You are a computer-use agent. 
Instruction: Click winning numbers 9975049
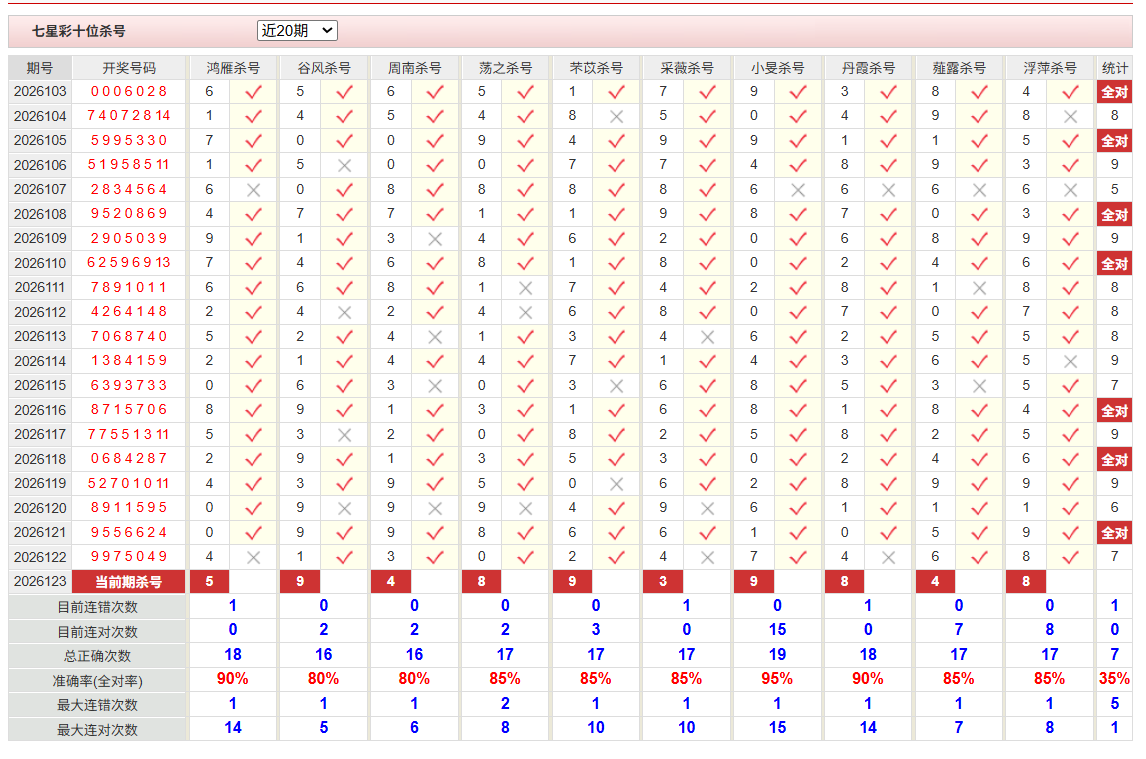pyautogui.click(x=129, y=556)
